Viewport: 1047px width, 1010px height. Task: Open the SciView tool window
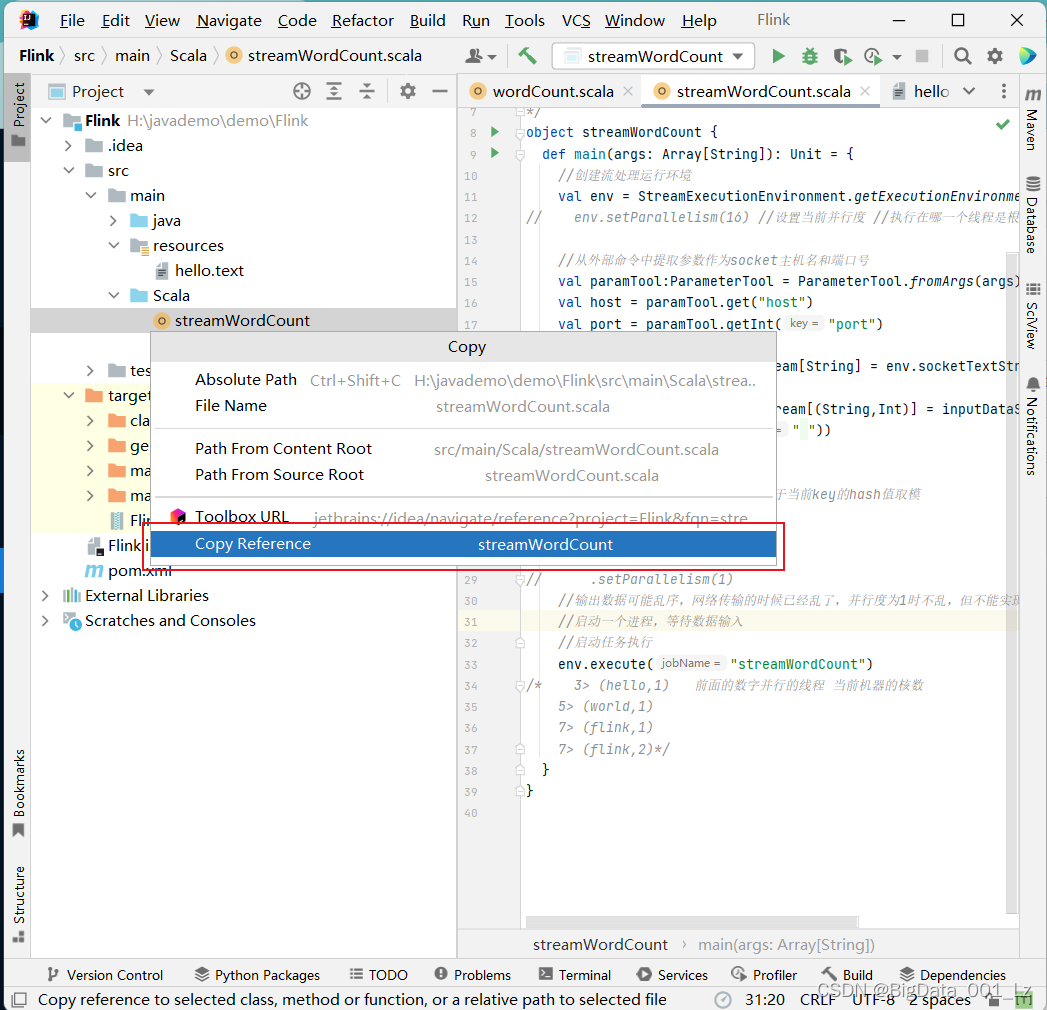1032,316
